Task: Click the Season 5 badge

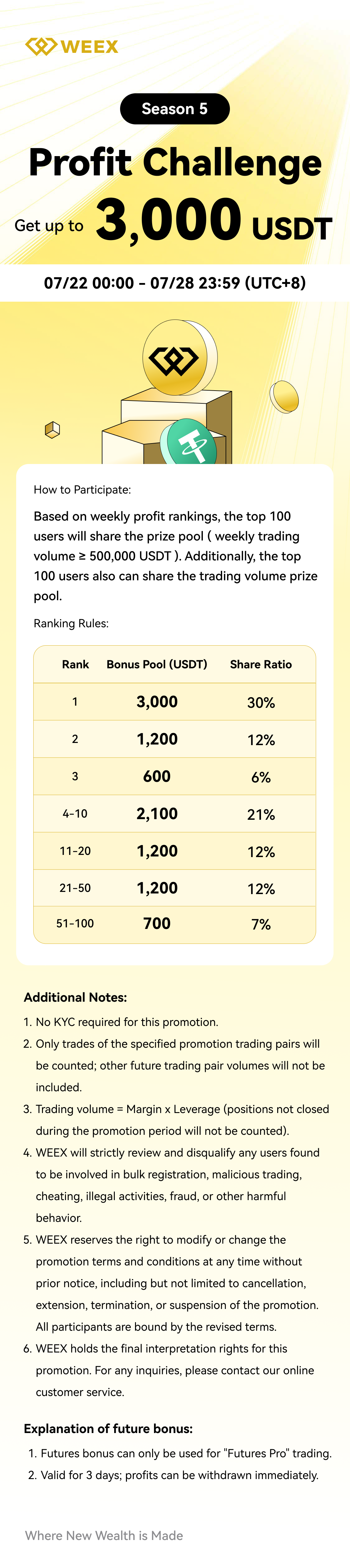Action: point(175,109)
